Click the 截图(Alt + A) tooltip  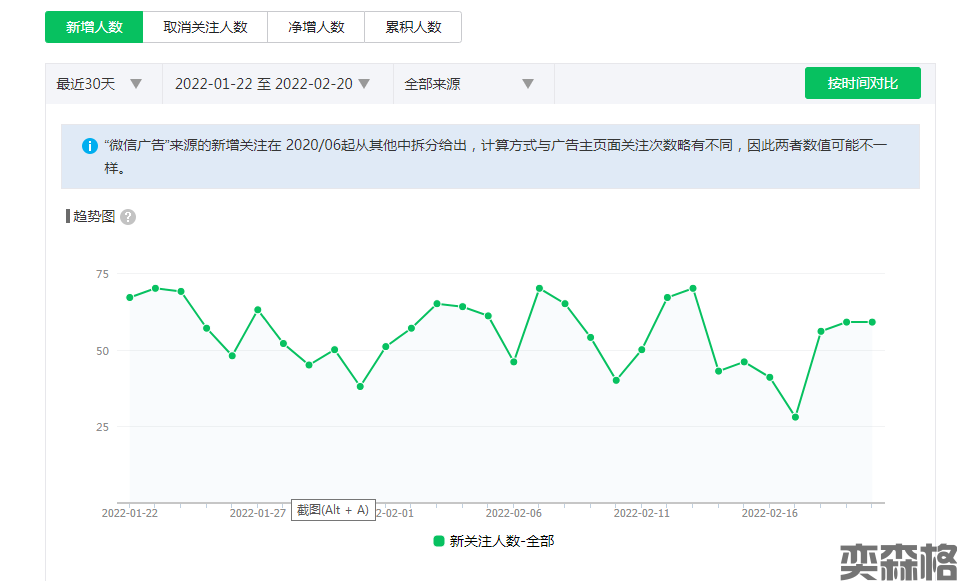(x=333, y=510)
